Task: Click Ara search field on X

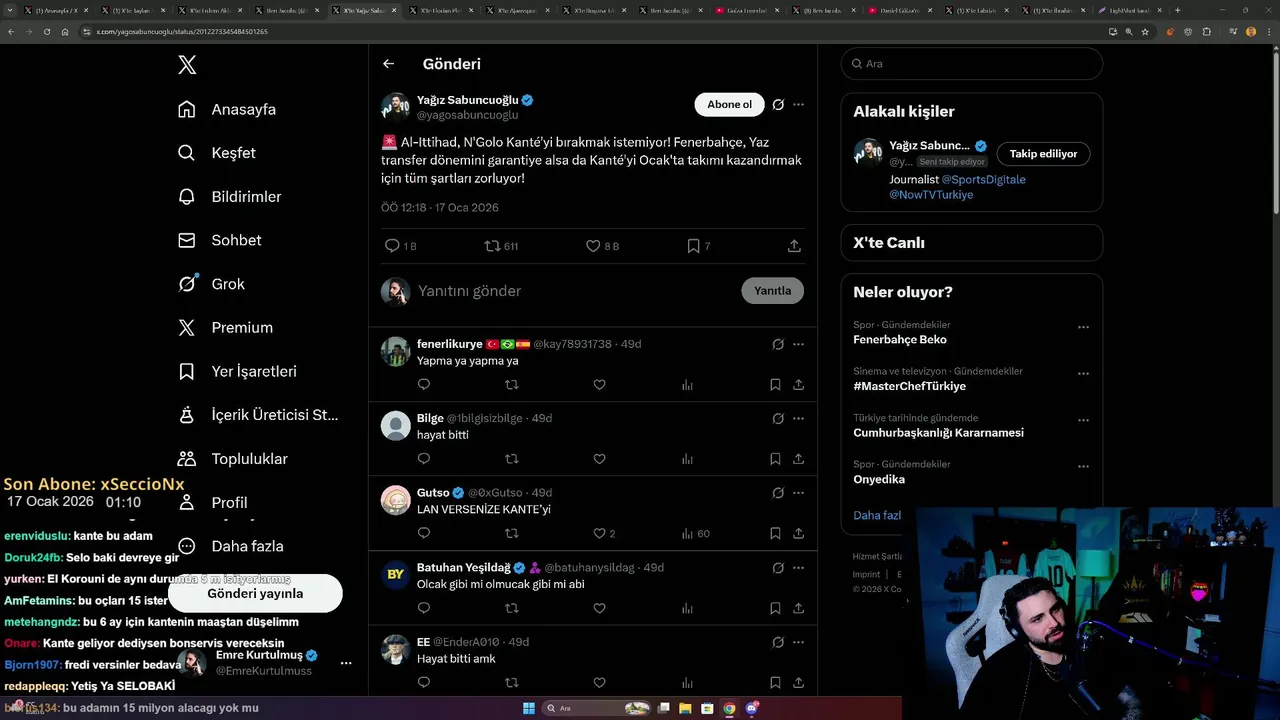Action: (x=972, y=63)
